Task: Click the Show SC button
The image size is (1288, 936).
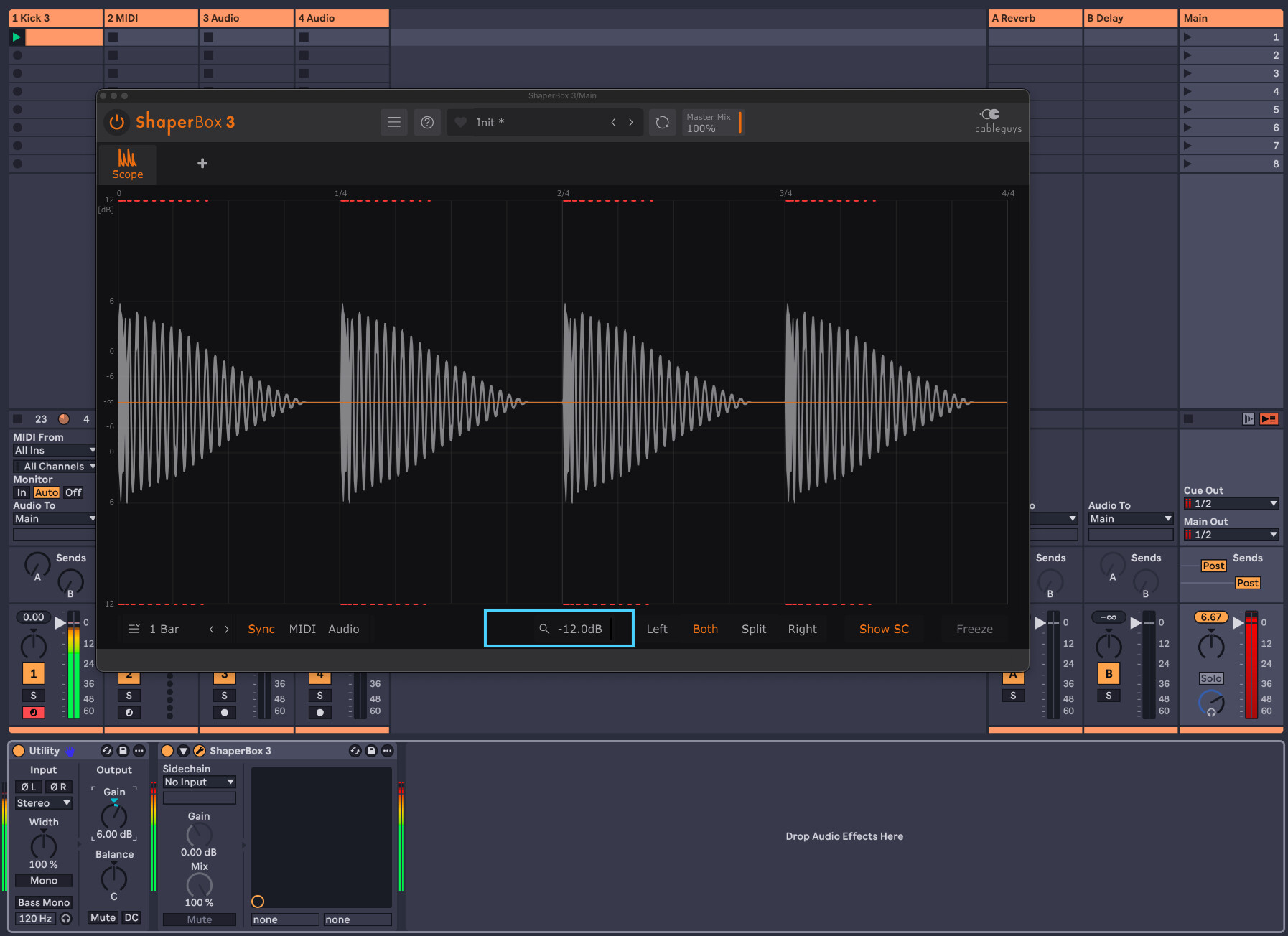Action: (884, 630)
